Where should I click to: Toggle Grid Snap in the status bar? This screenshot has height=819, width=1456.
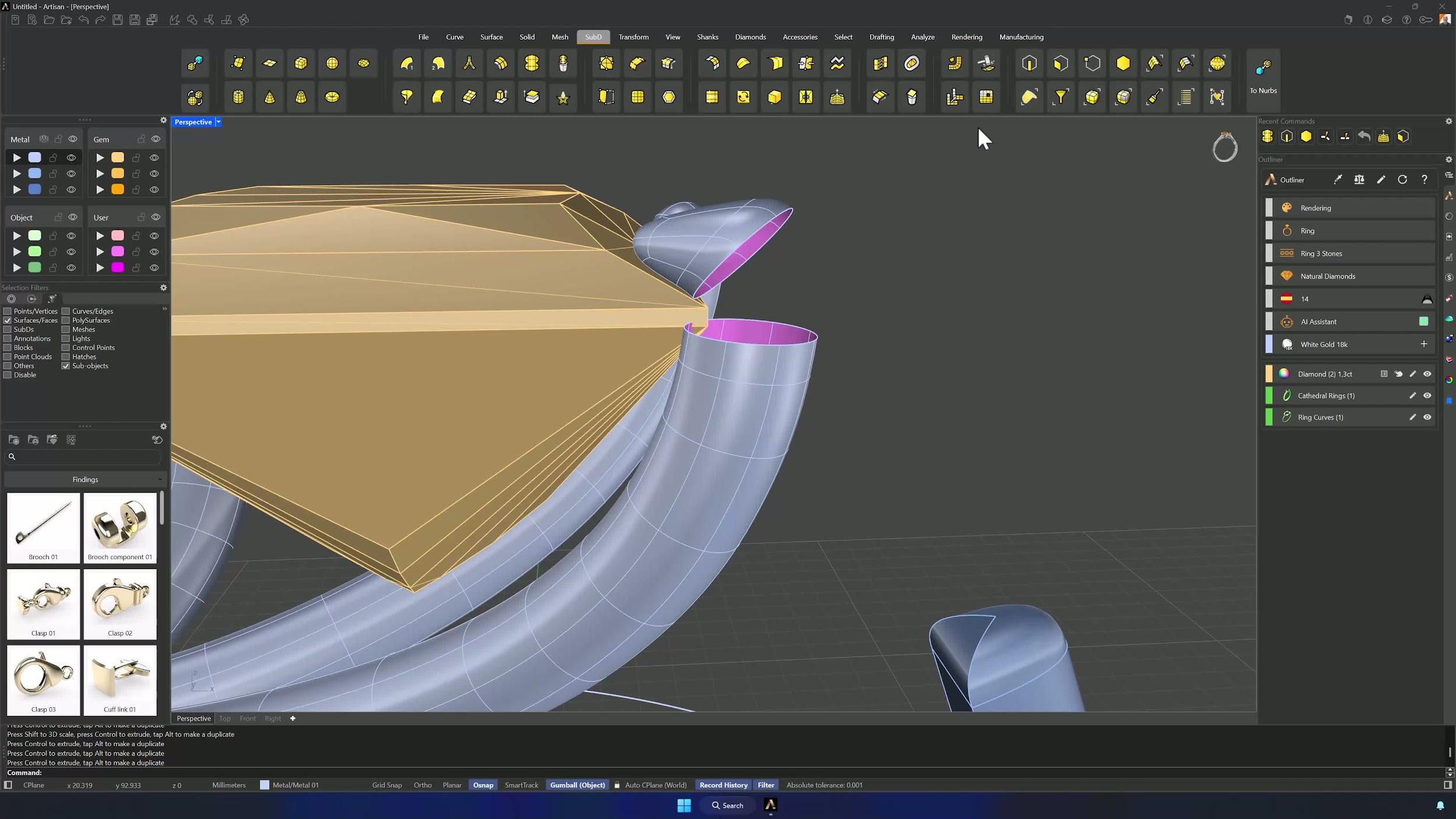387,785
